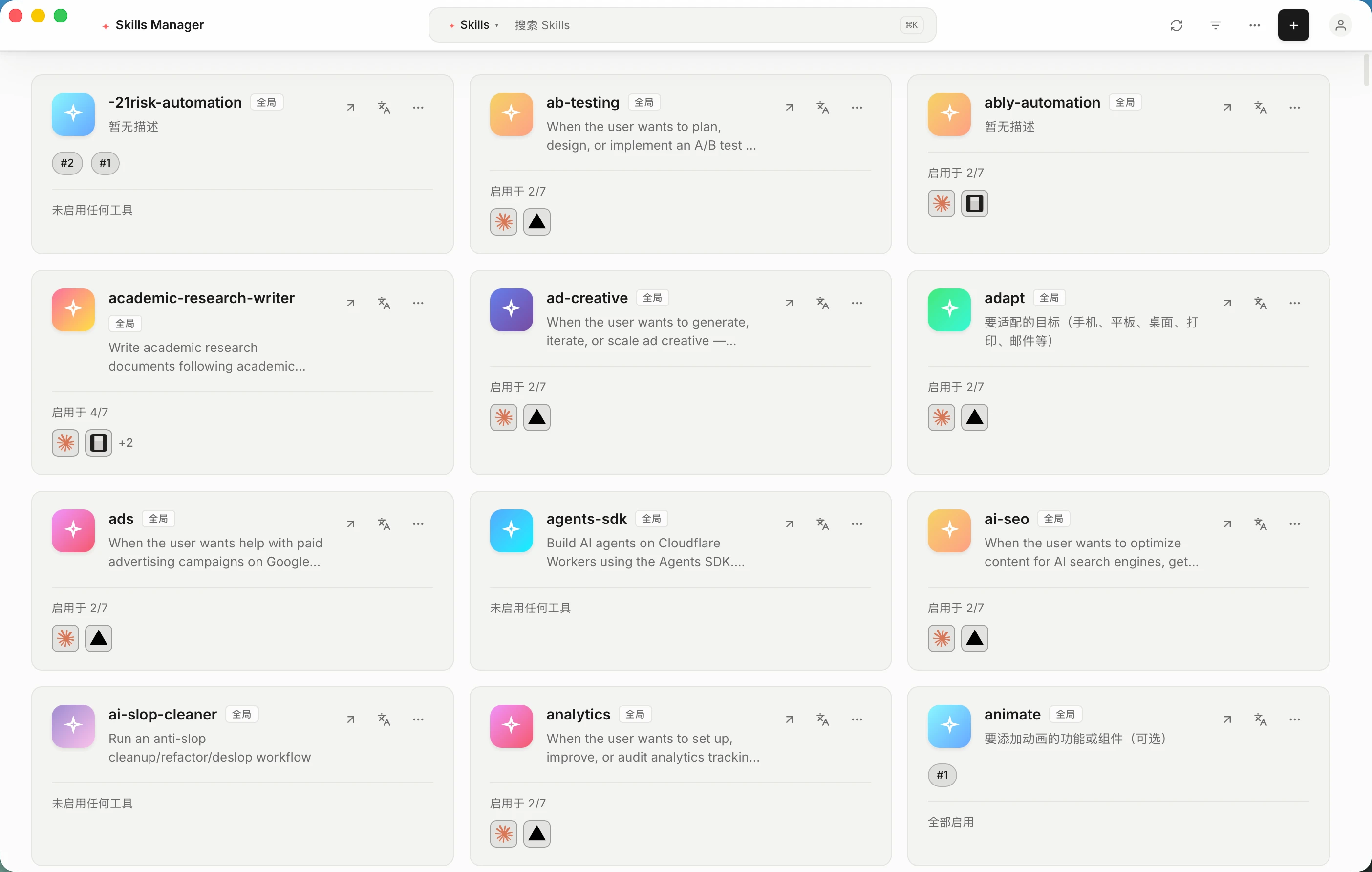Open ai-seo with its arrow icon
Viewport: 1372px width, 872px height.
pos(1227,524)
